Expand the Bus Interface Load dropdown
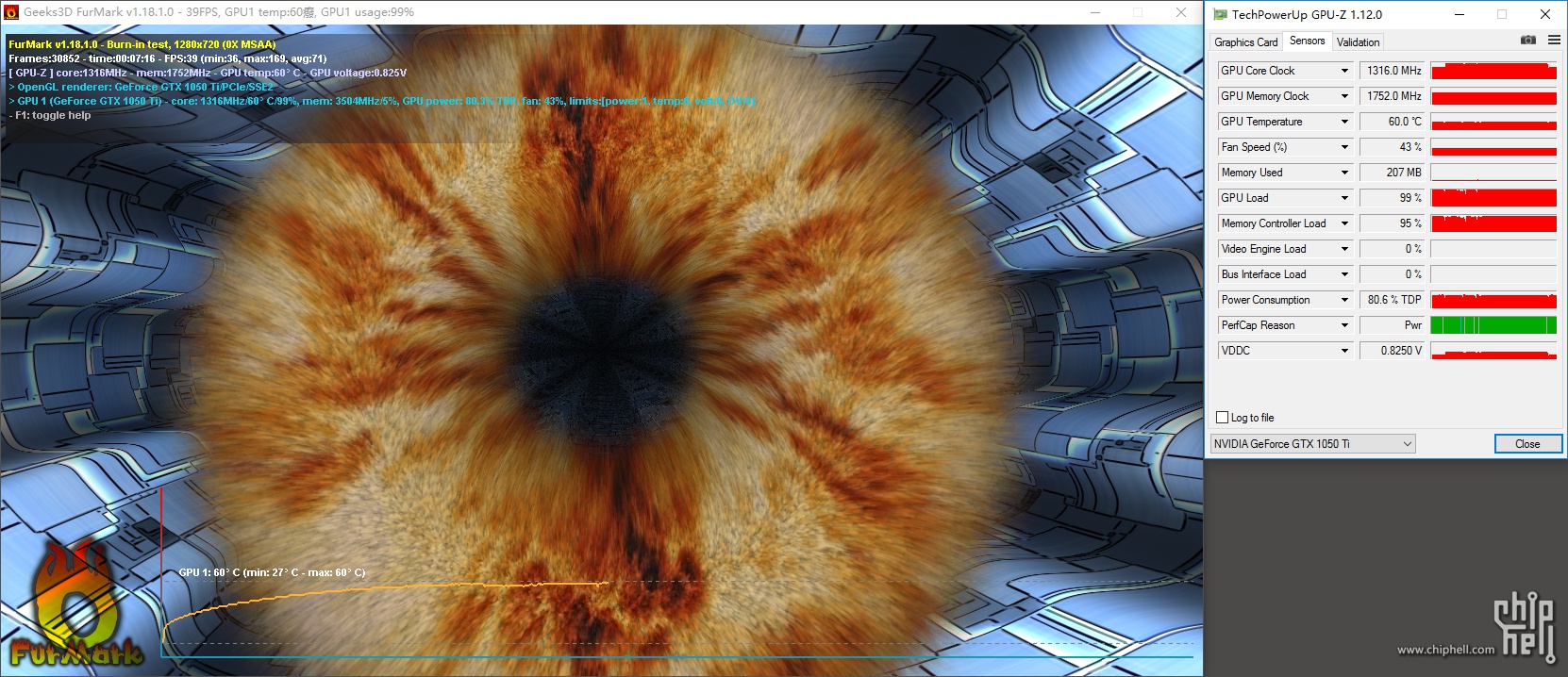Viewport: 1568px width, 677px height. click(1344, 274)
